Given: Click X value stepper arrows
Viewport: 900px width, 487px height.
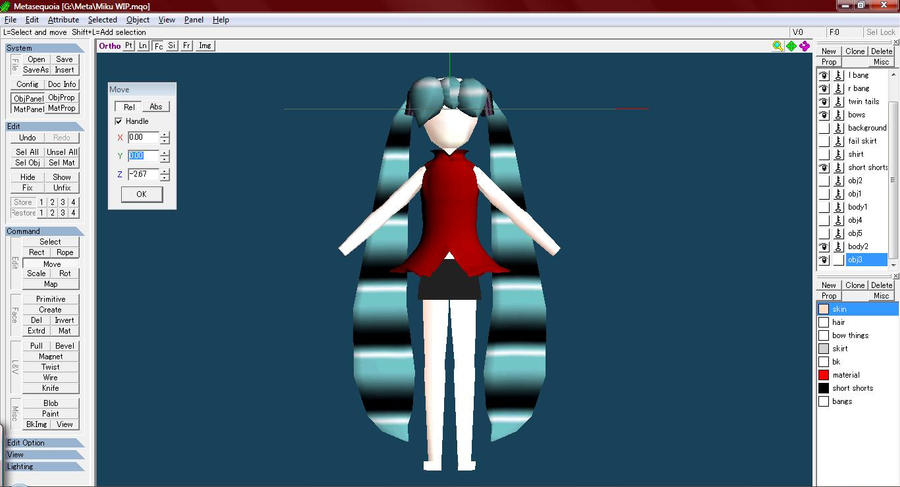Looking at the screenshot, I should [x=165, y=138].
